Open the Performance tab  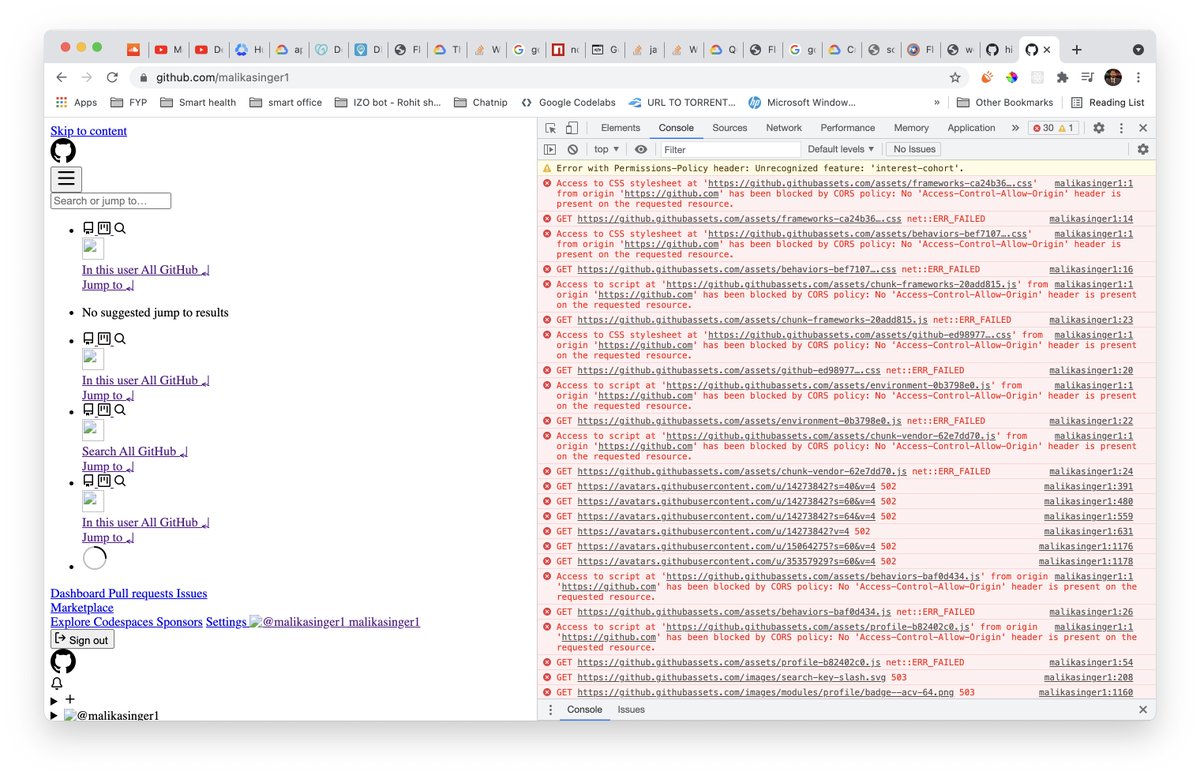pos(847,128)
